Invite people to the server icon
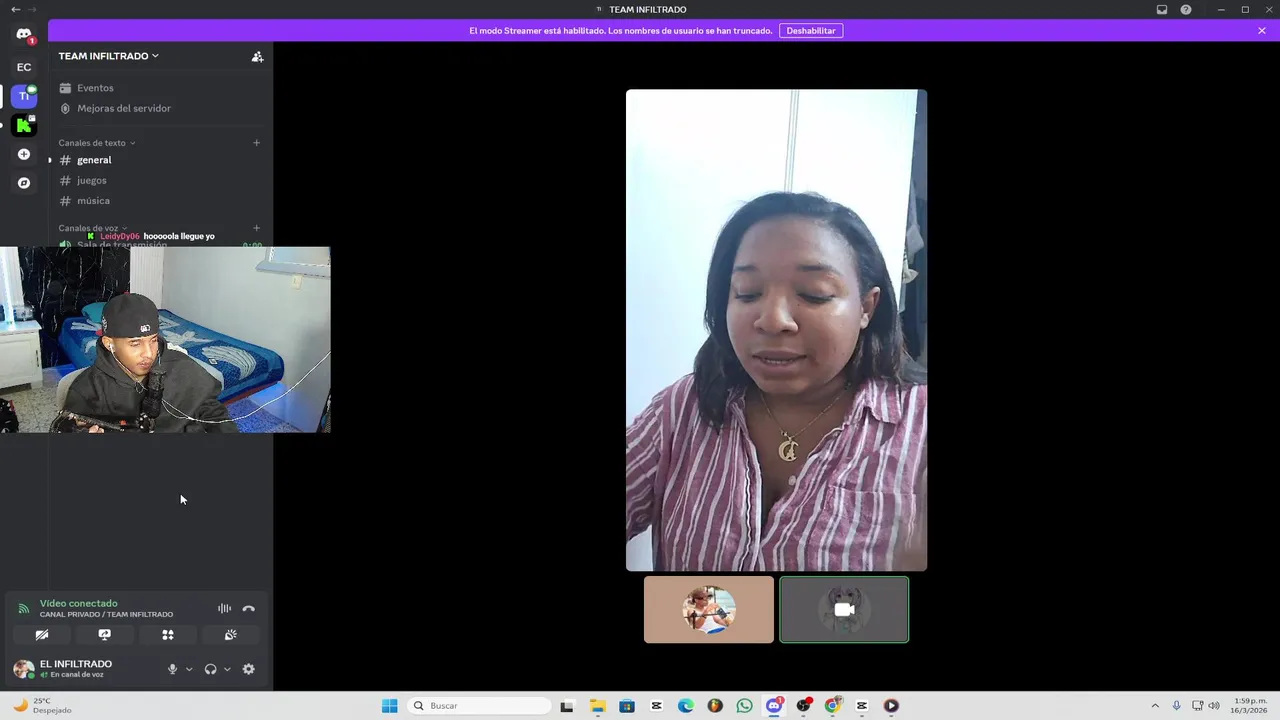 click(x=257, y=56)
